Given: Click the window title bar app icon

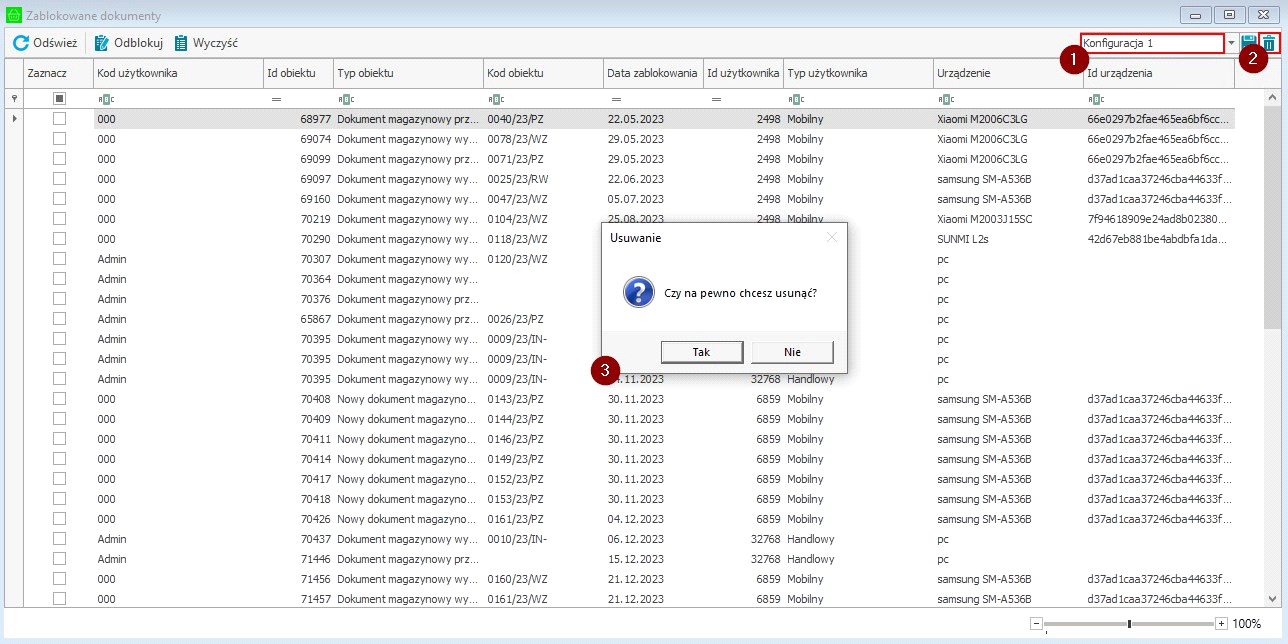Looking at the screenshot, I should [x=13, y=16].
